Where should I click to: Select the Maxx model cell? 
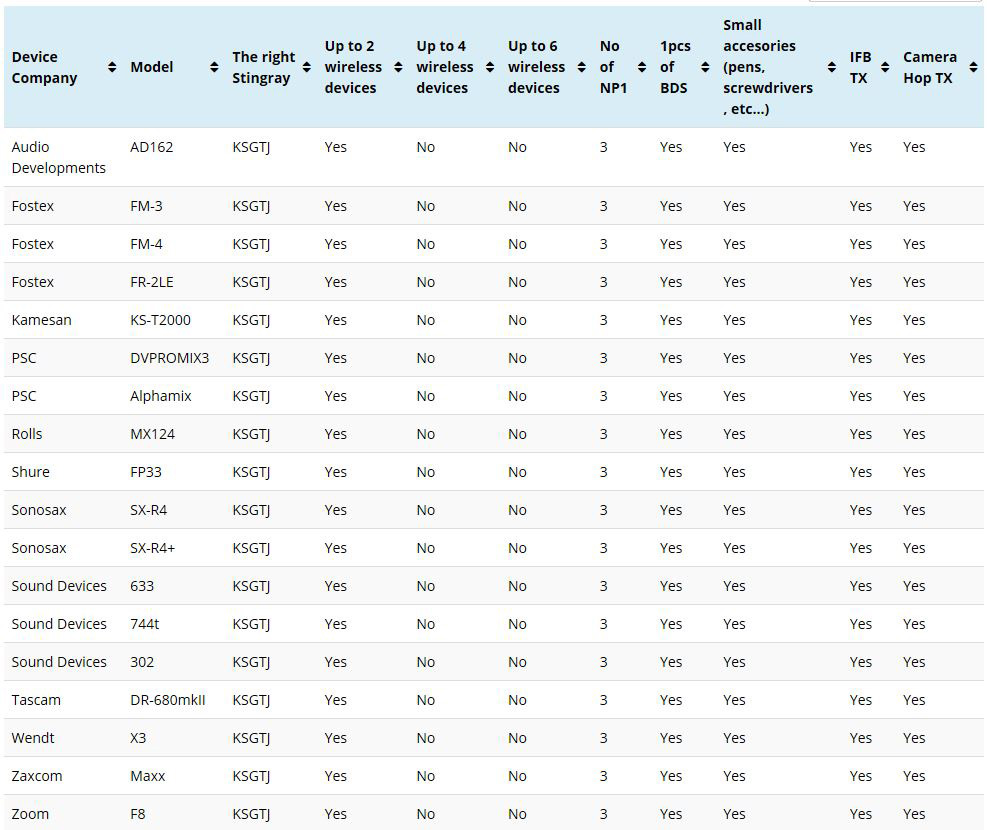147,776
